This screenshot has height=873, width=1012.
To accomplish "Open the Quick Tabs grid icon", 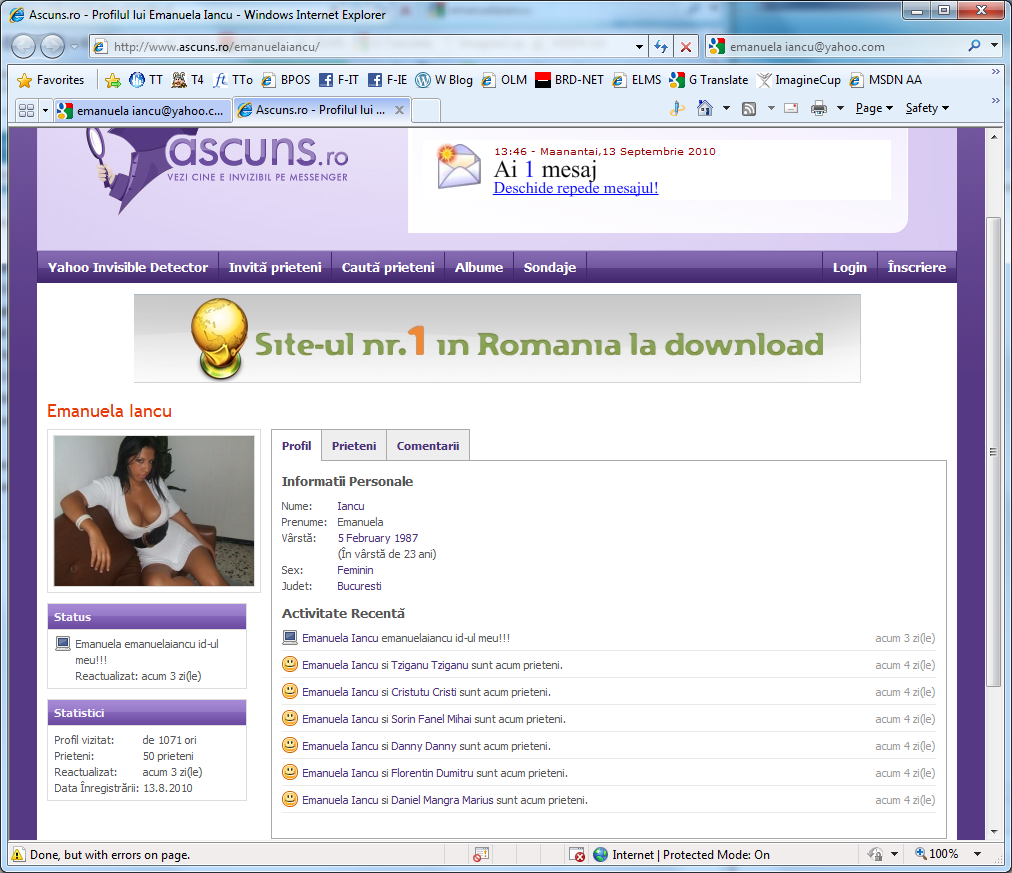I will [x=27, y=110].
